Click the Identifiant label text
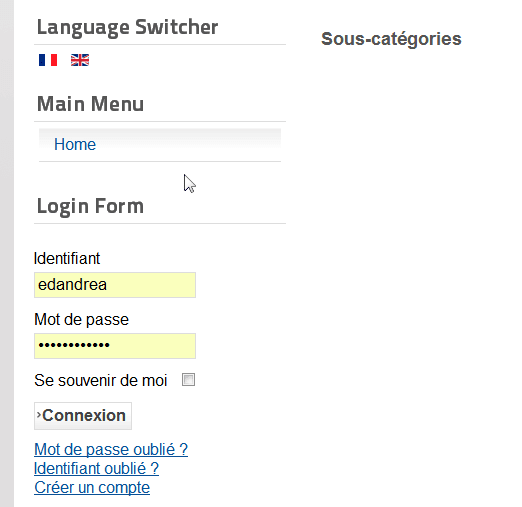 [67, 258]
